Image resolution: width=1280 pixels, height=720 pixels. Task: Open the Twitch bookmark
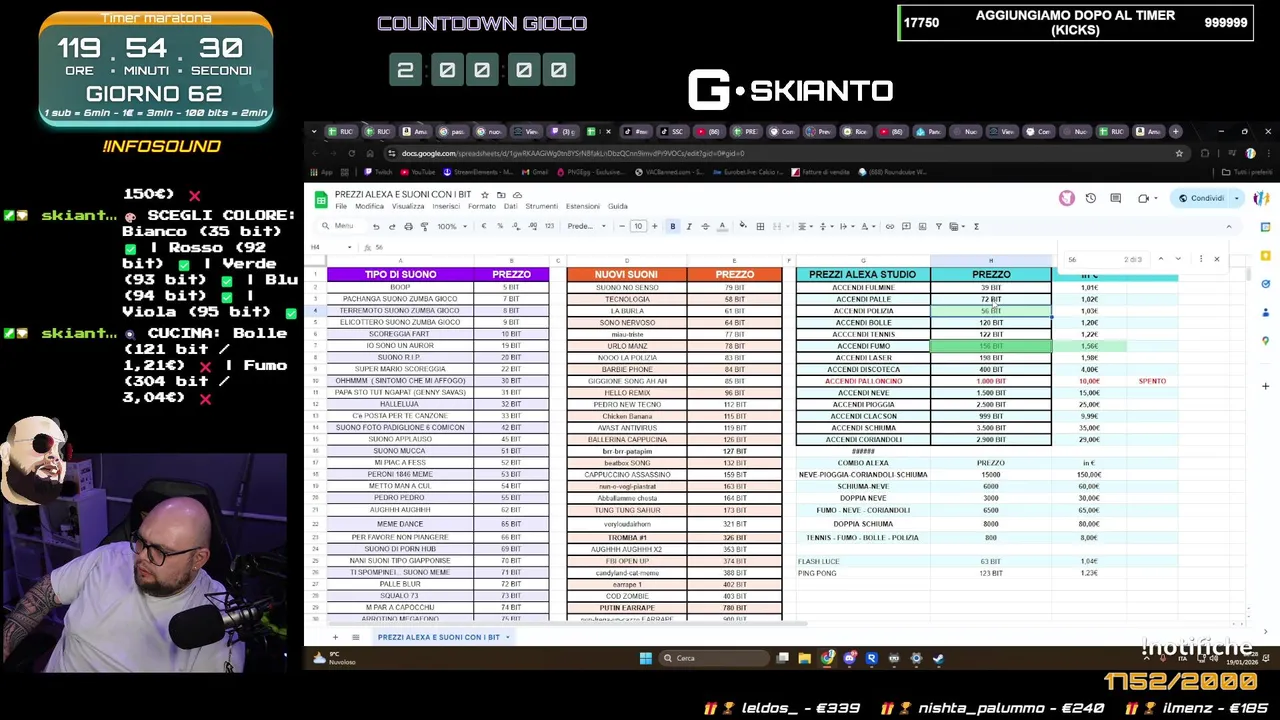click(x=377, y=172)
